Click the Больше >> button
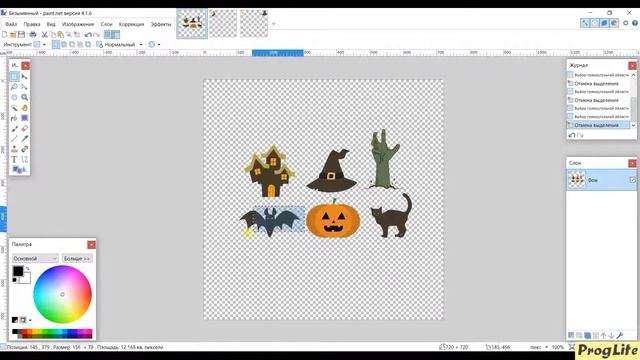Image resolution: width=640 pixels, height=360 pixels. click(x=77, y=258)
